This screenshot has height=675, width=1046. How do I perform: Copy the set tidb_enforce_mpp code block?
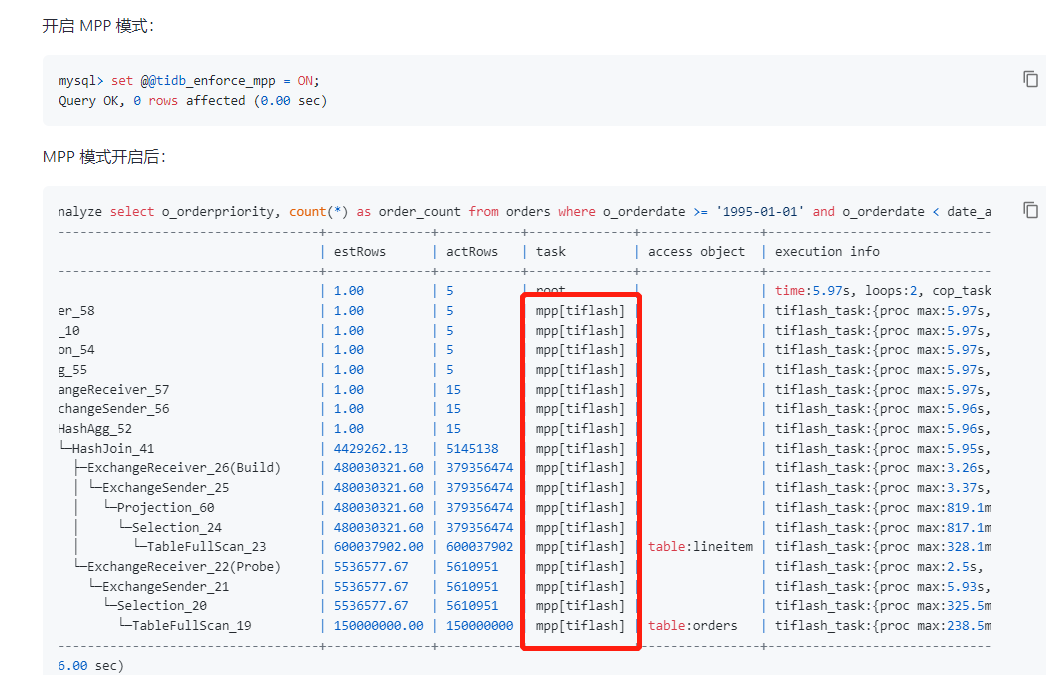[1030, 79]
